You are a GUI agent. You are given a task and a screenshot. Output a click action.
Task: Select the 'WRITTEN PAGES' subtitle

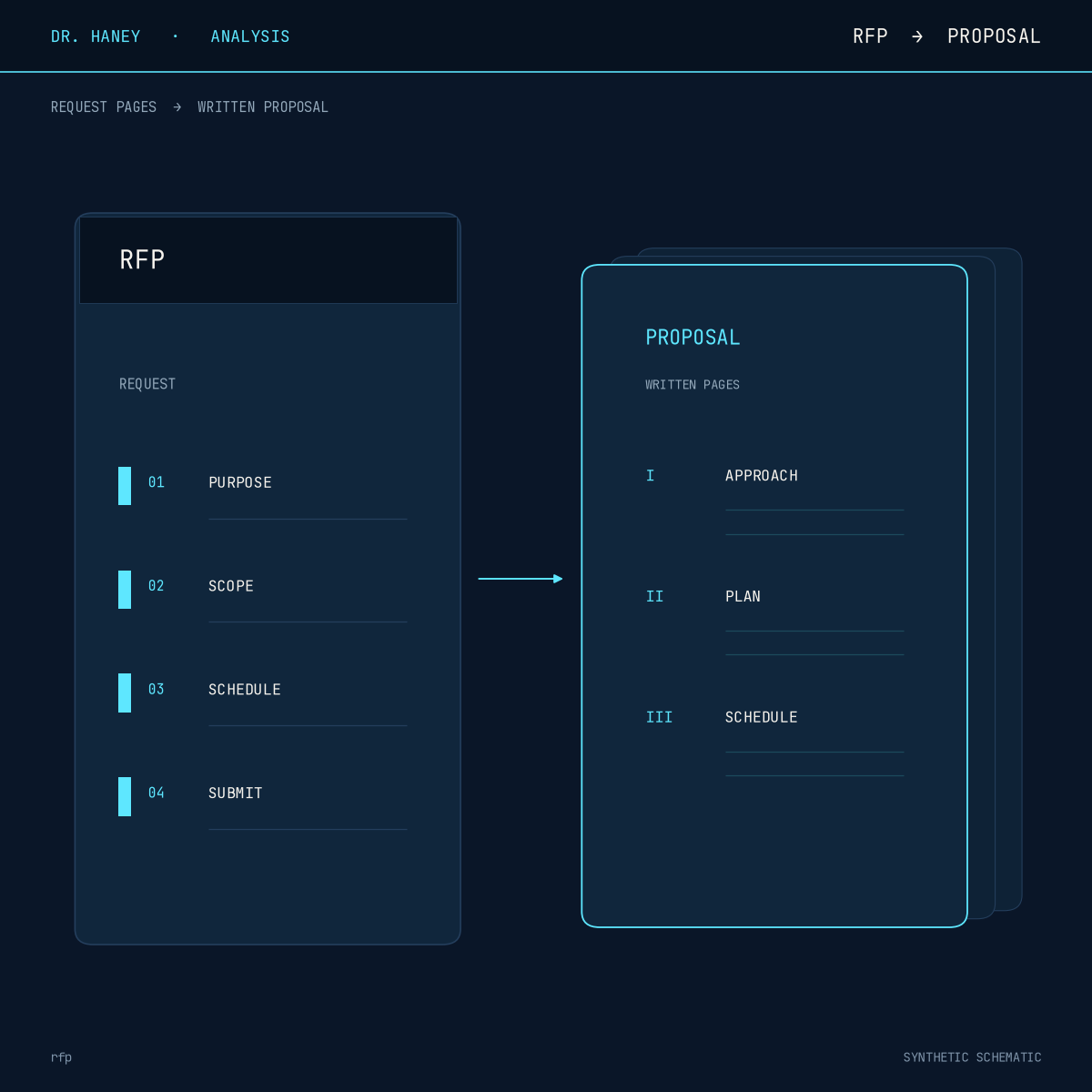pyautogui.click(x=693, y=385)
